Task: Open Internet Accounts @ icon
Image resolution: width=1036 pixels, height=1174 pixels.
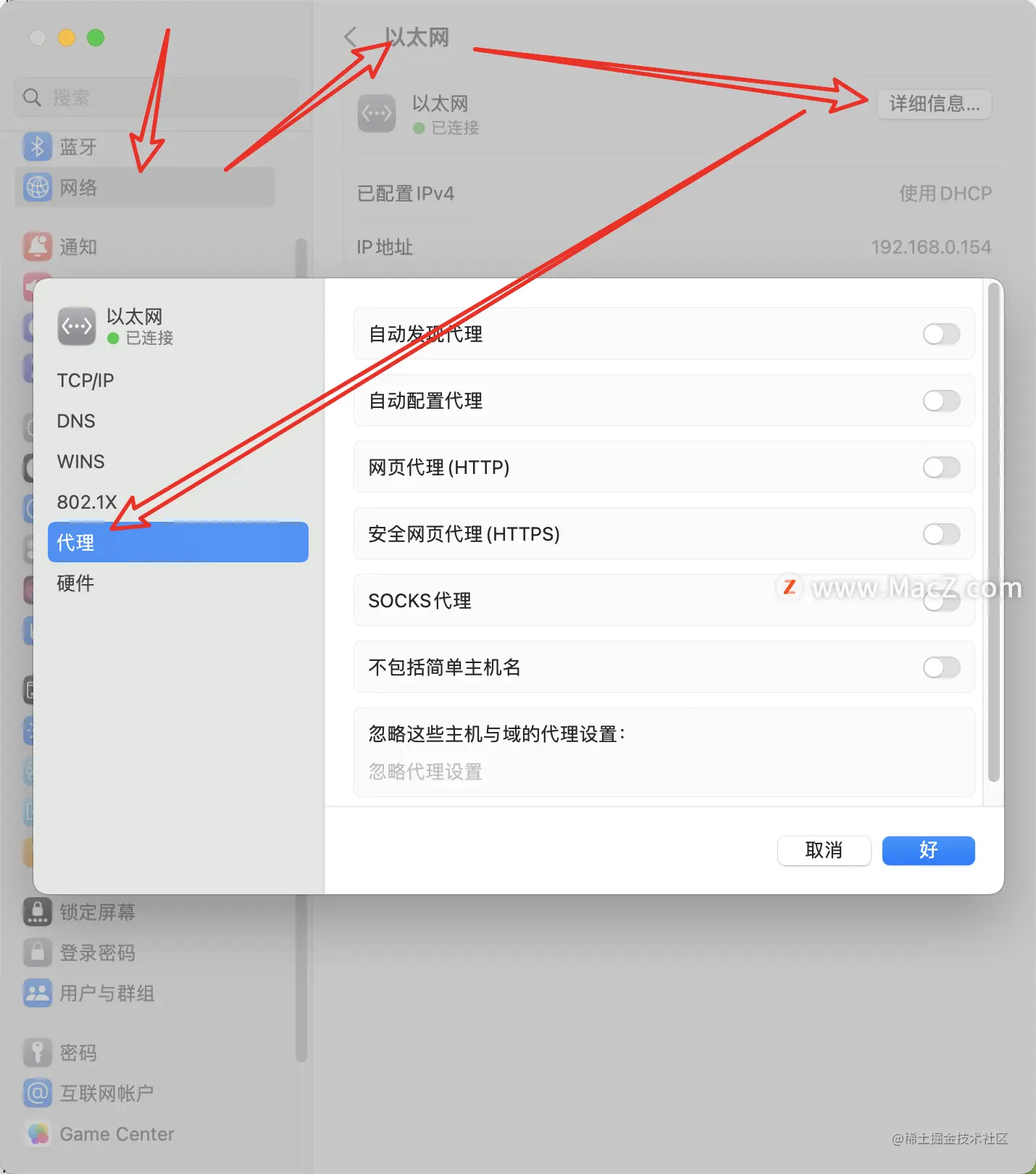Action: 38,1093
